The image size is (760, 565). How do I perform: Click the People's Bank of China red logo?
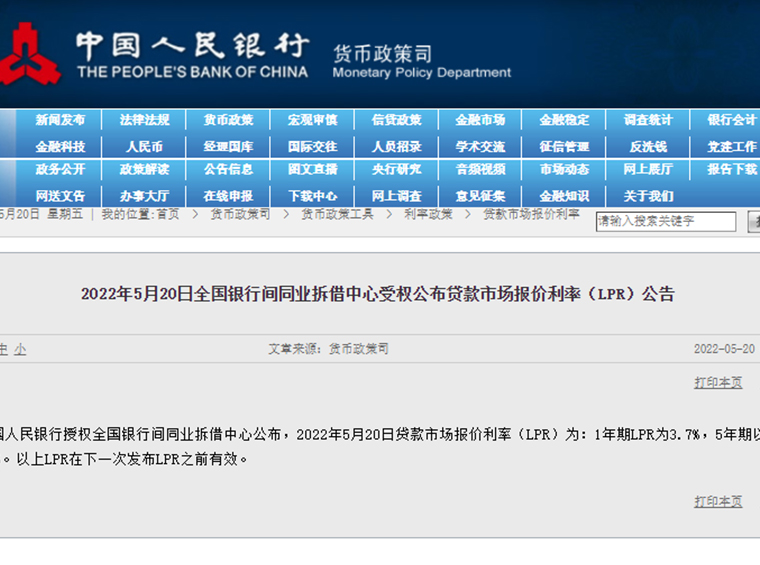[x=29, y=53]
